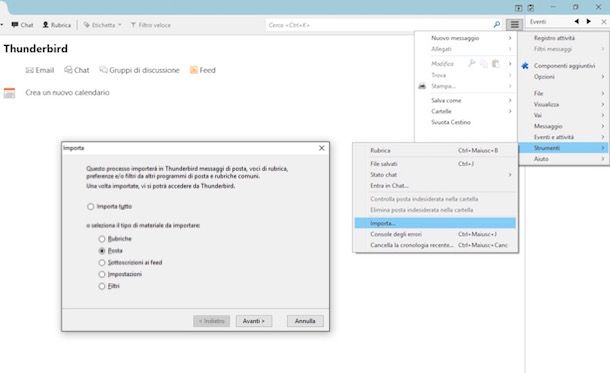610x373 pixels.
Task: Open Rubrica address book in toolbar
Action: [x=57, y=25]
